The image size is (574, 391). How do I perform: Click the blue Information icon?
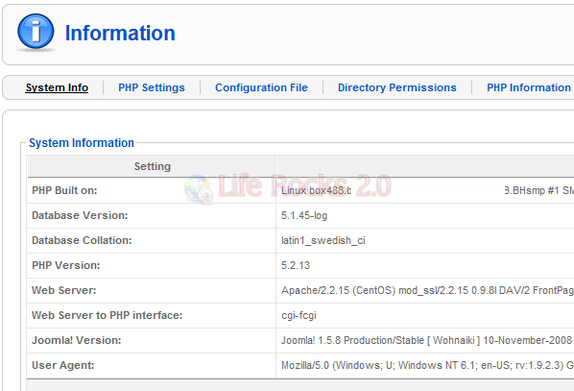pyautogui.click(x=36, y=32)
